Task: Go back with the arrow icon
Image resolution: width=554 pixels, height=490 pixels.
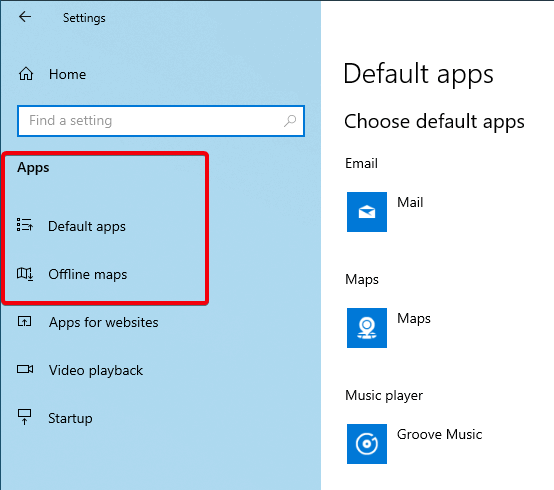Action: point(25,17)
